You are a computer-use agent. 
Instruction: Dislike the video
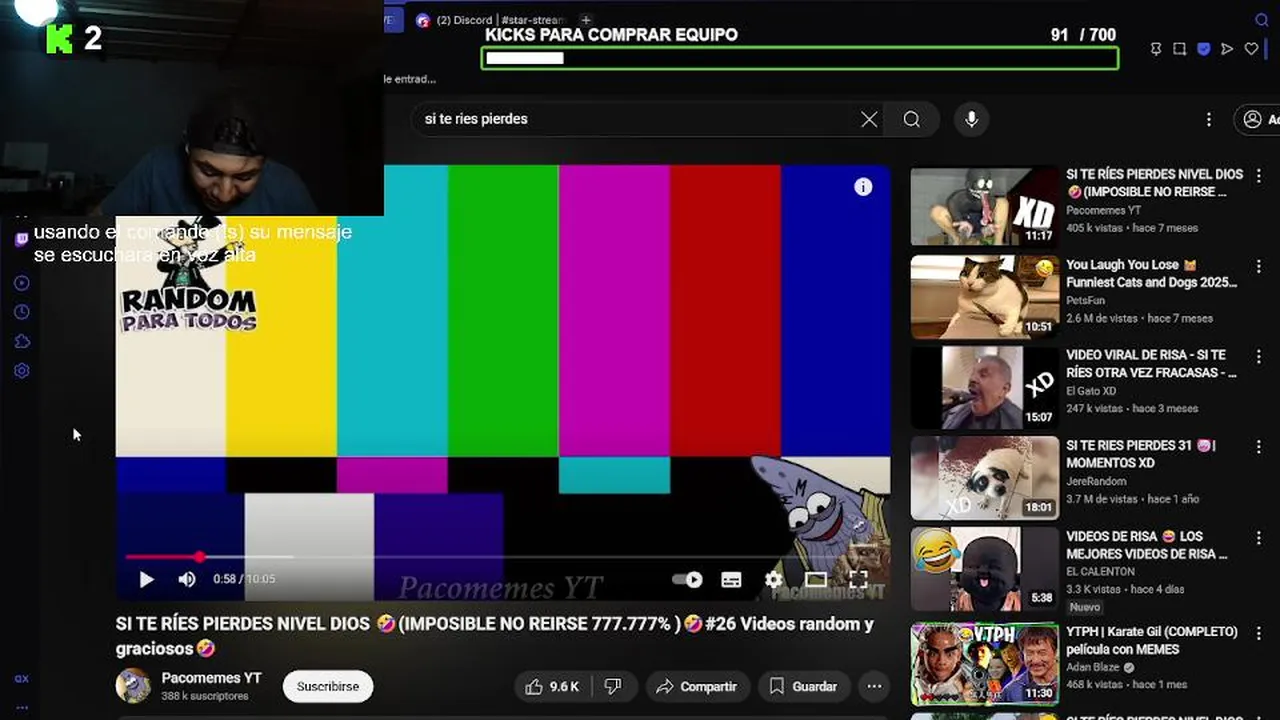[x=613, y=687]
